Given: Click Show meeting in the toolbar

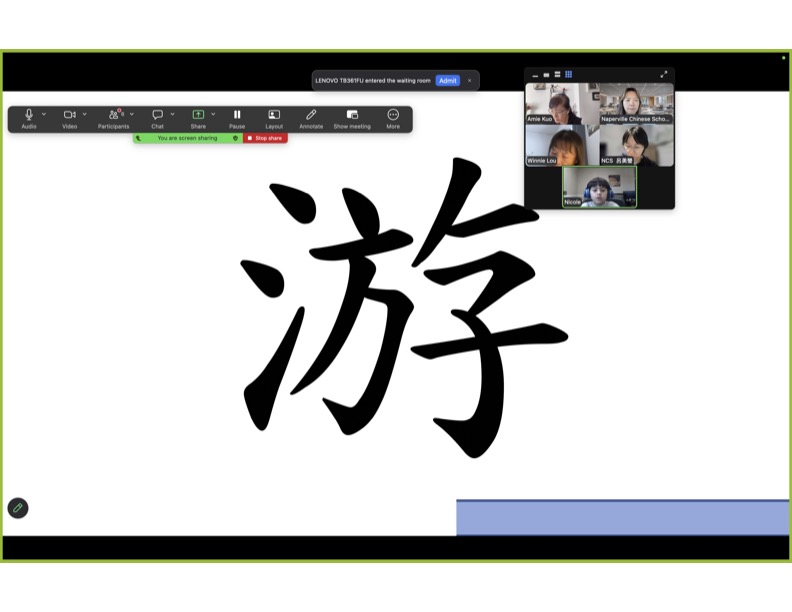Looking at the screenshot, I should pyautogui.click(x=352, y=119).
